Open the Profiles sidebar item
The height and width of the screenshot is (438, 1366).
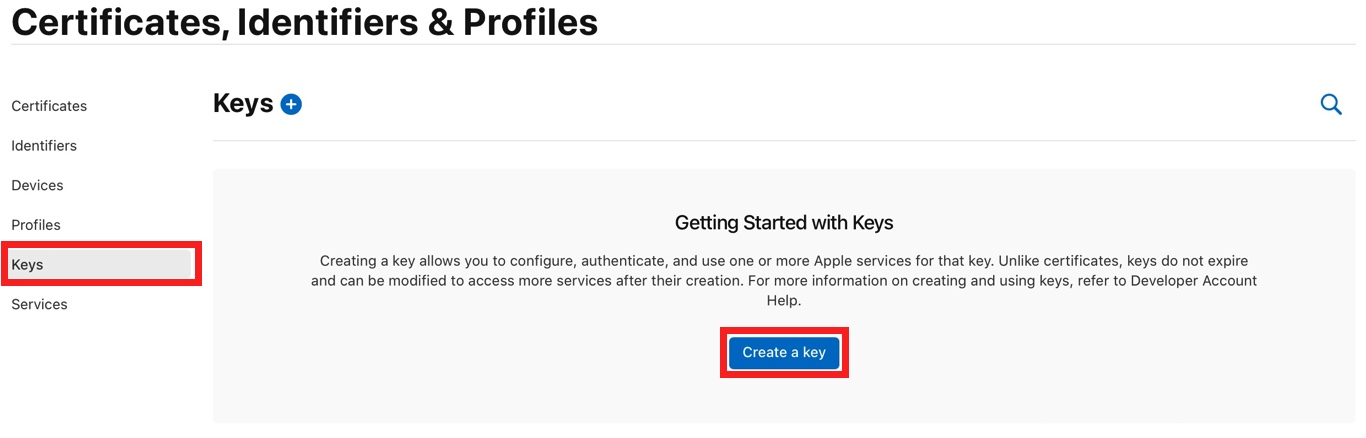(x=36, y=225)
